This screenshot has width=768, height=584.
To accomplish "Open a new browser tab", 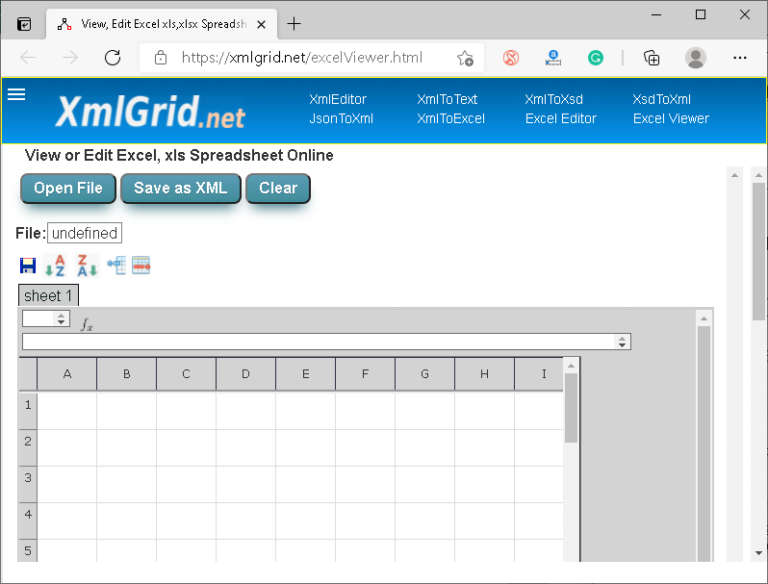I will tap(294, 24).
